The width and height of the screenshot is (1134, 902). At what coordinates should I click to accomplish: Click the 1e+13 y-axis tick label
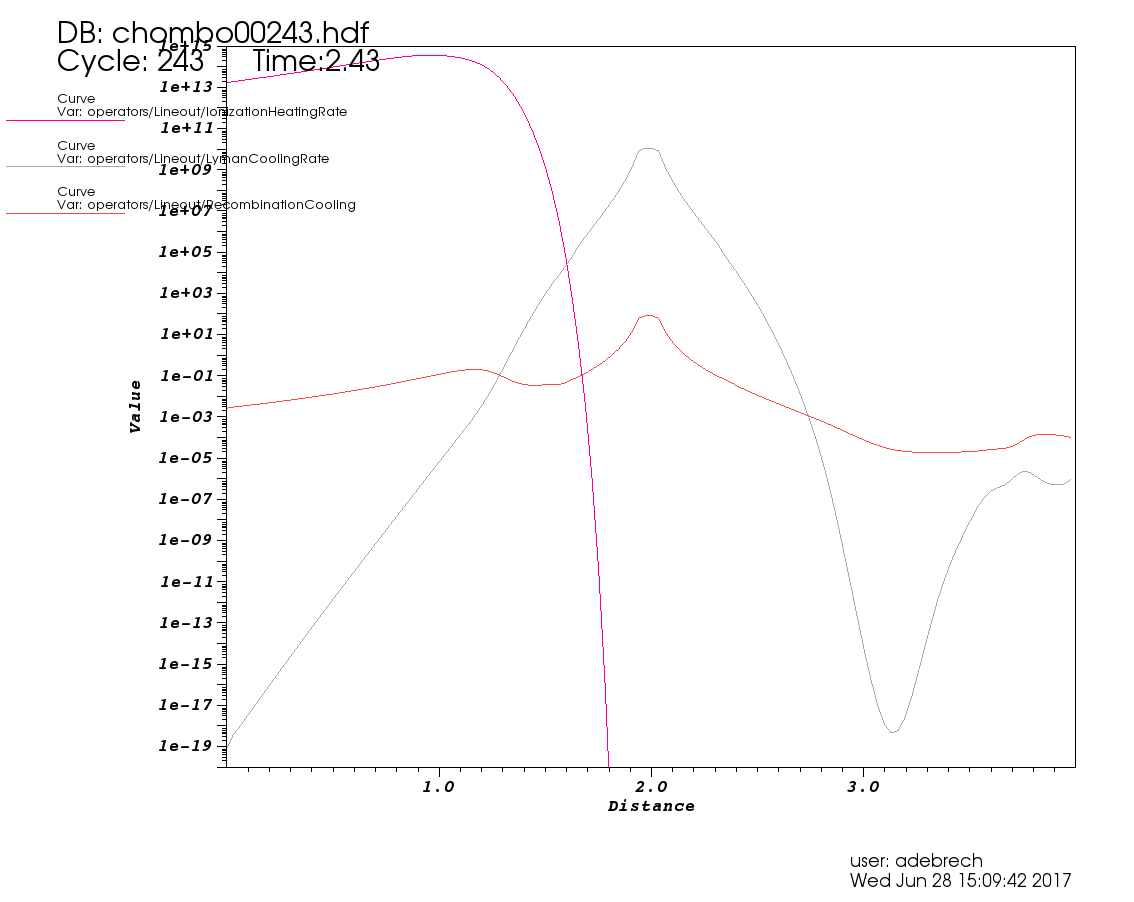(187, 87)
